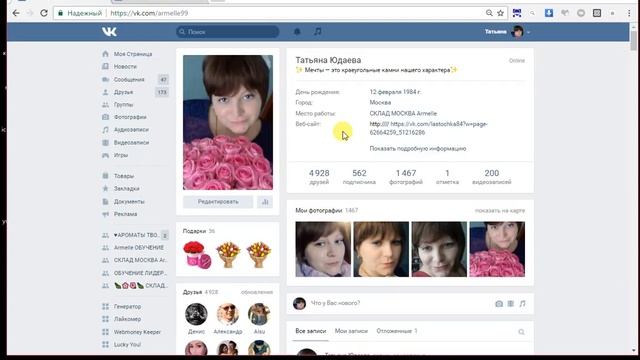Screen dimensions: 640x360
Task: Click the red roses gift box
Action: (x=197, y=254)
